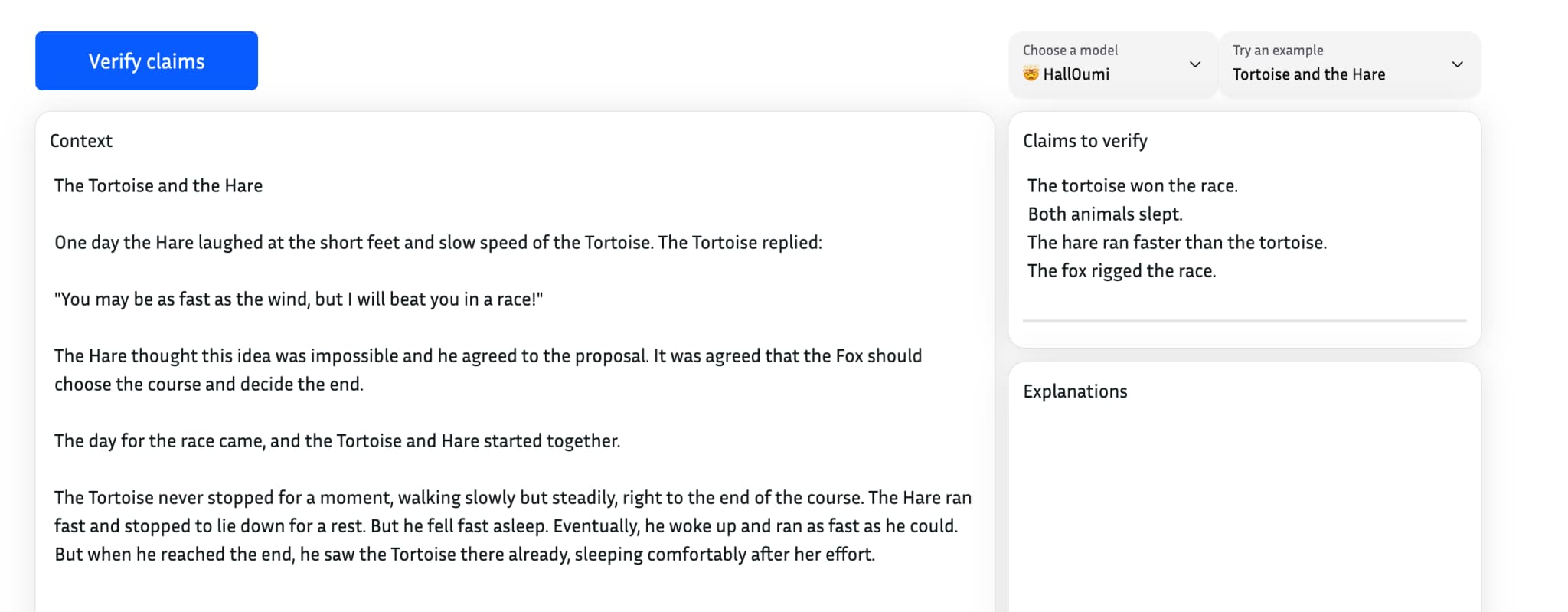The width and height of the screenshot is (1568, 612).
Task: Click the claim about the hare running faster
Action: [1177, 243]
